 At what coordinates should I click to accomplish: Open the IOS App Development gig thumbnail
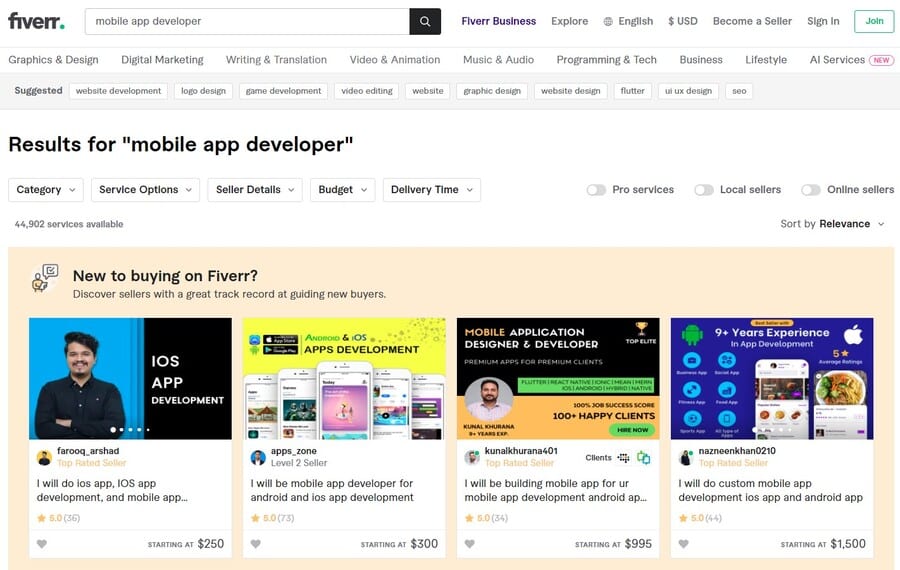click(130, 379)
